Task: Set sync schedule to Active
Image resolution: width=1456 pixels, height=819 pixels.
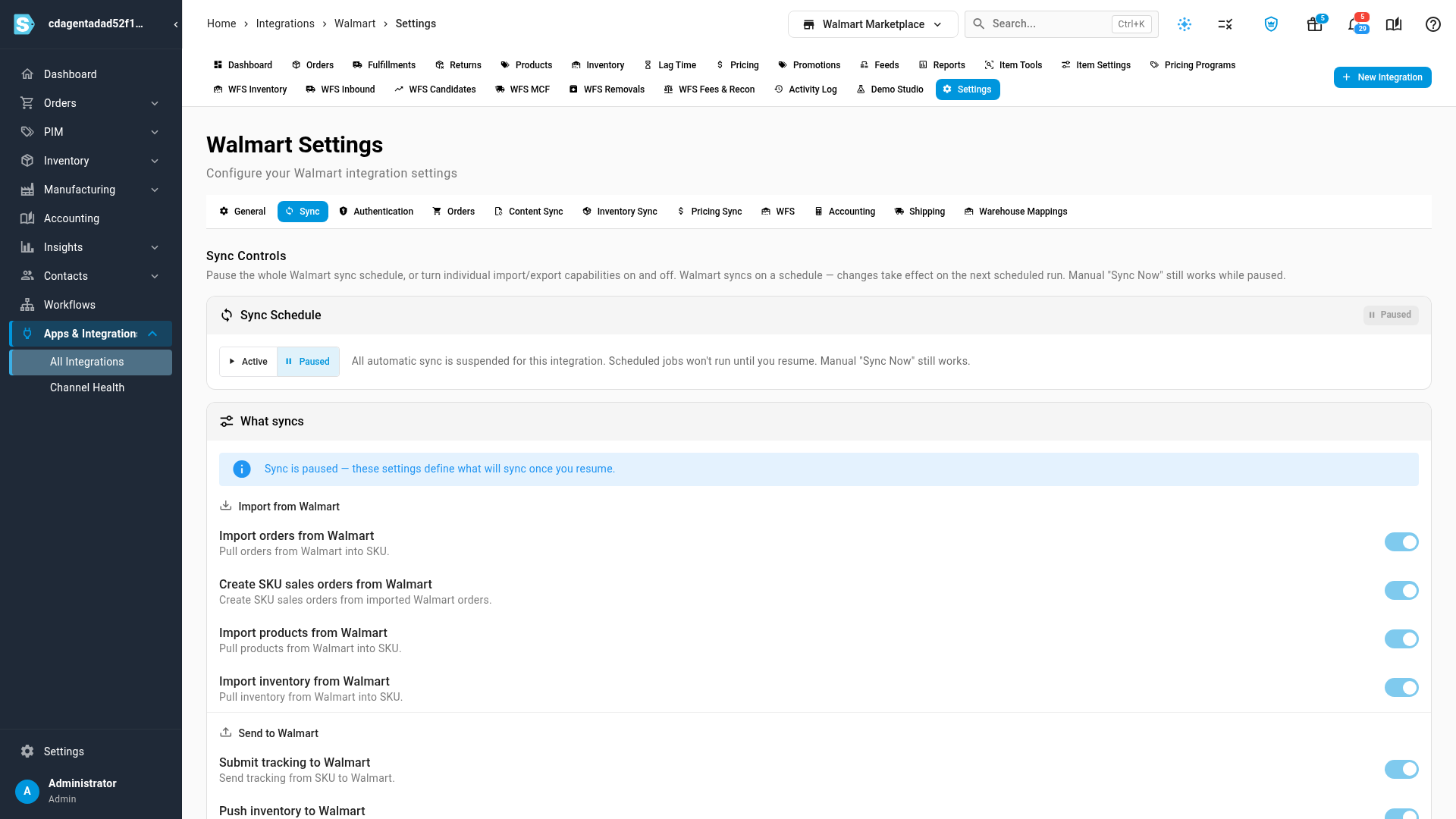Action: [248, 362]
